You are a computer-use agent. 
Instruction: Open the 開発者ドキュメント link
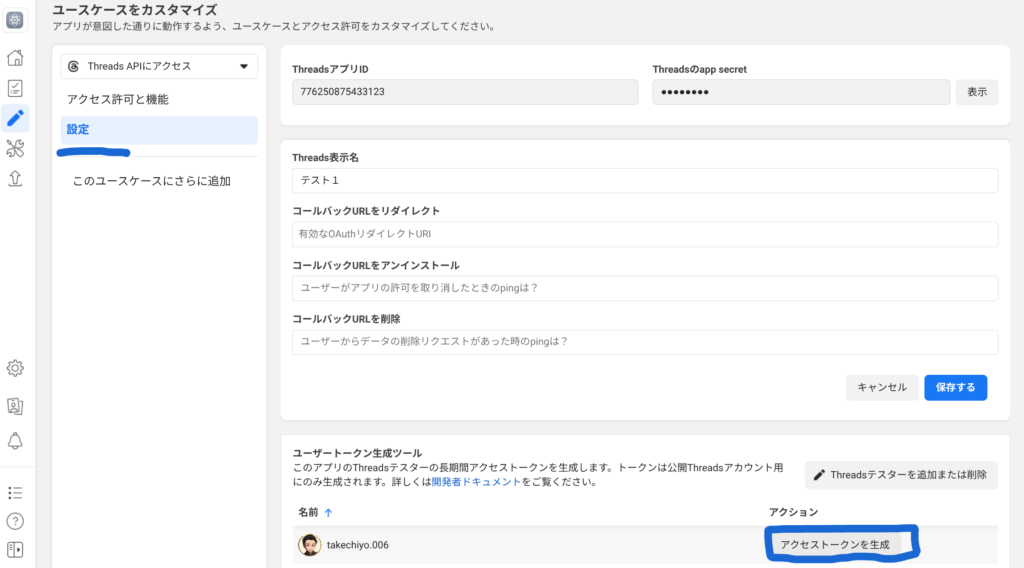(x=476, y=482)
